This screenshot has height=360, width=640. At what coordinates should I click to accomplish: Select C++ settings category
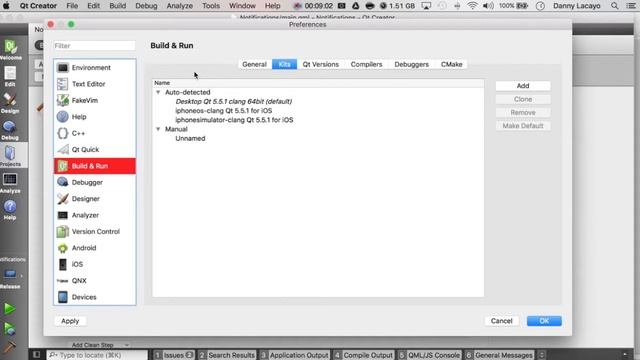coord(94,133)
